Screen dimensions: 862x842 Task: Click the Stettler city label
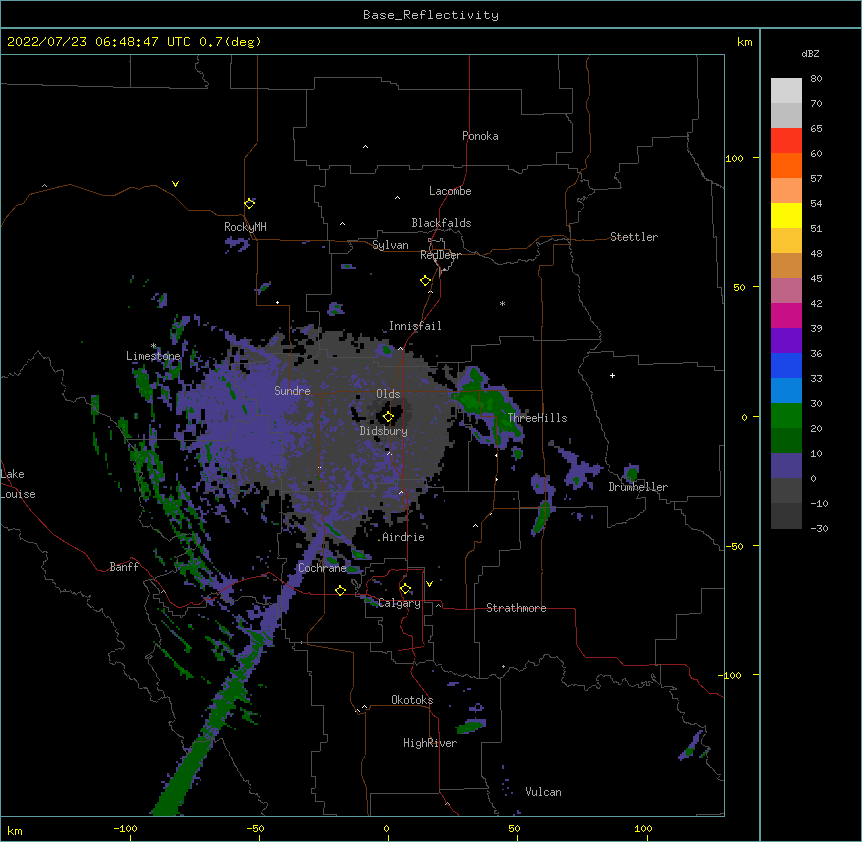tap(634, 237)
